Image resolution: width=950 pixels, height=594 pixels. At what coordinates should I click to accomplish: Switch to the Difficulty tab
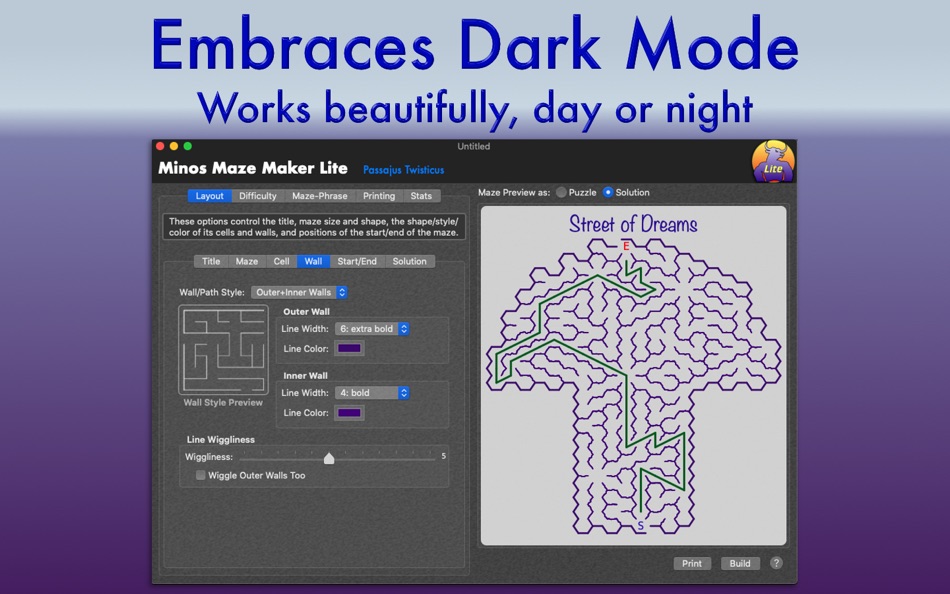coord(257,196)
